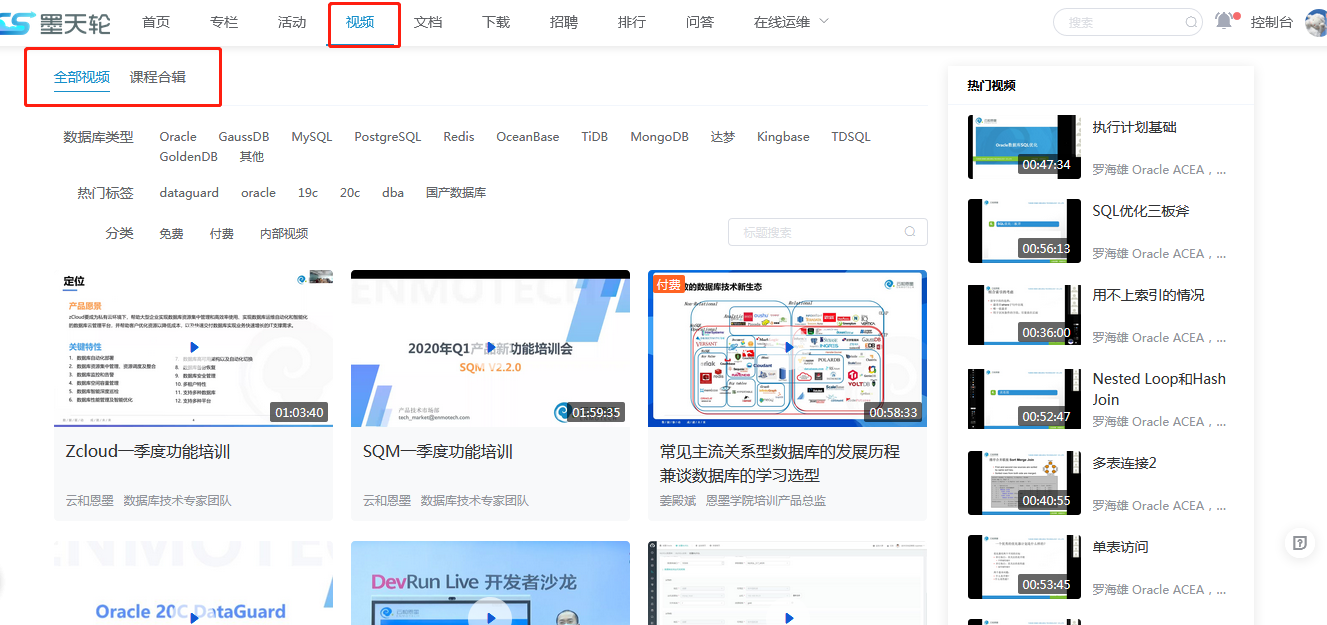Viewport: 1327px width, 625px height.
Task: Filter videos by 免费
Action: point(171,233)
